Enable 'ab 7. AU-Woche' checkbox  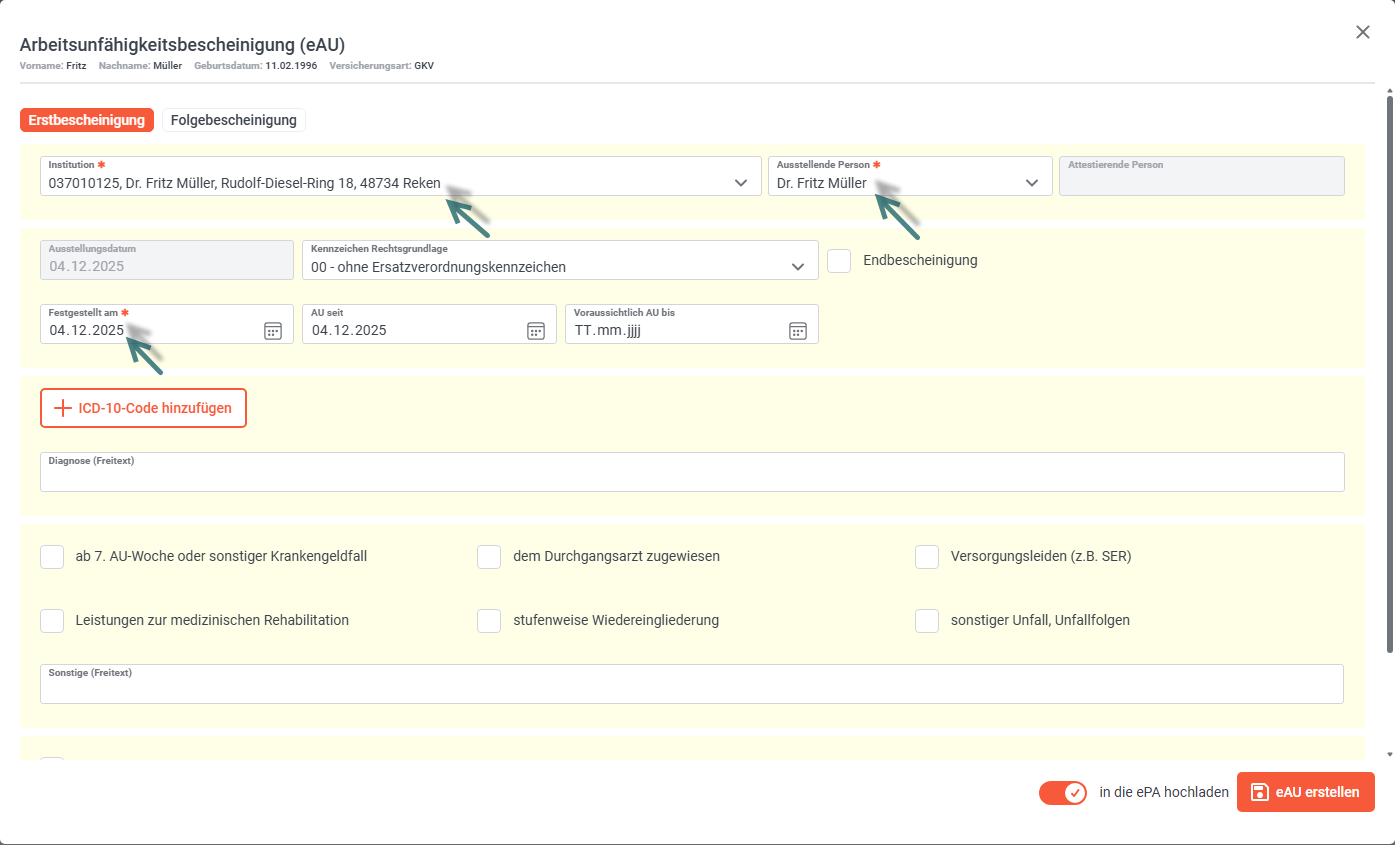point(52,556)
